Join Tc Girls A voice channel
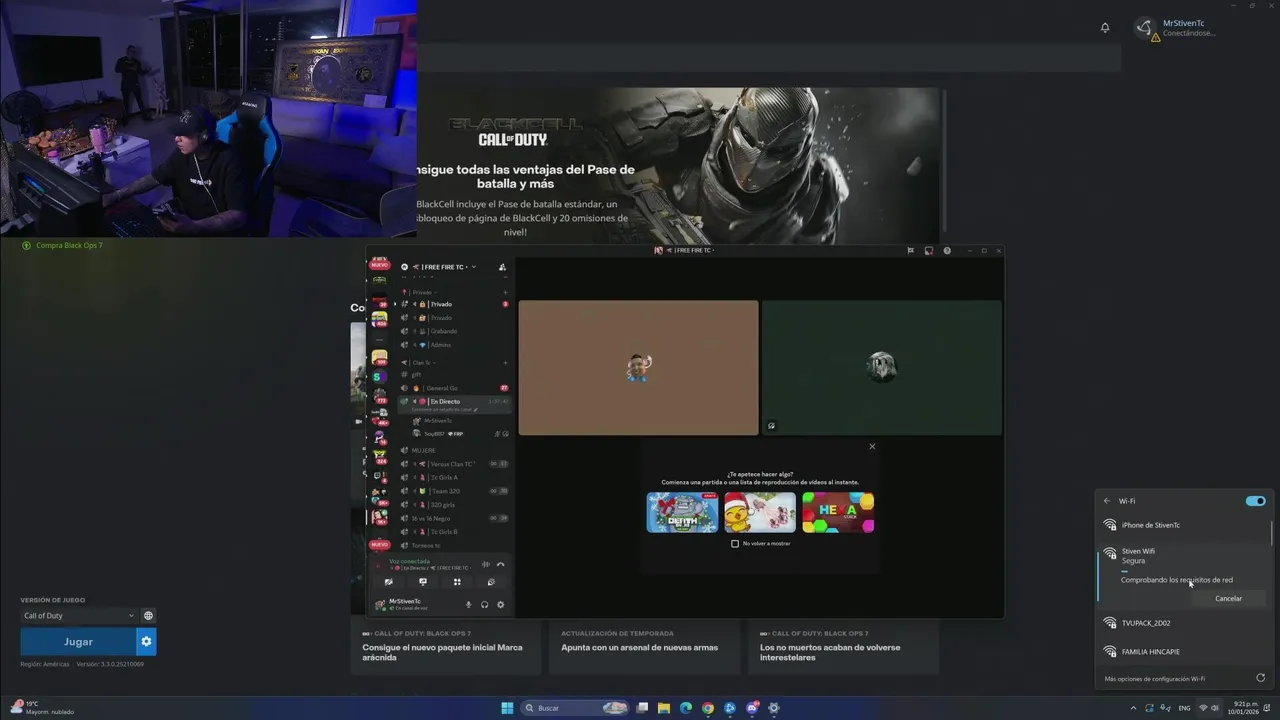The height and width of the screenshot is (720, 1280). [x=454, y=478]
